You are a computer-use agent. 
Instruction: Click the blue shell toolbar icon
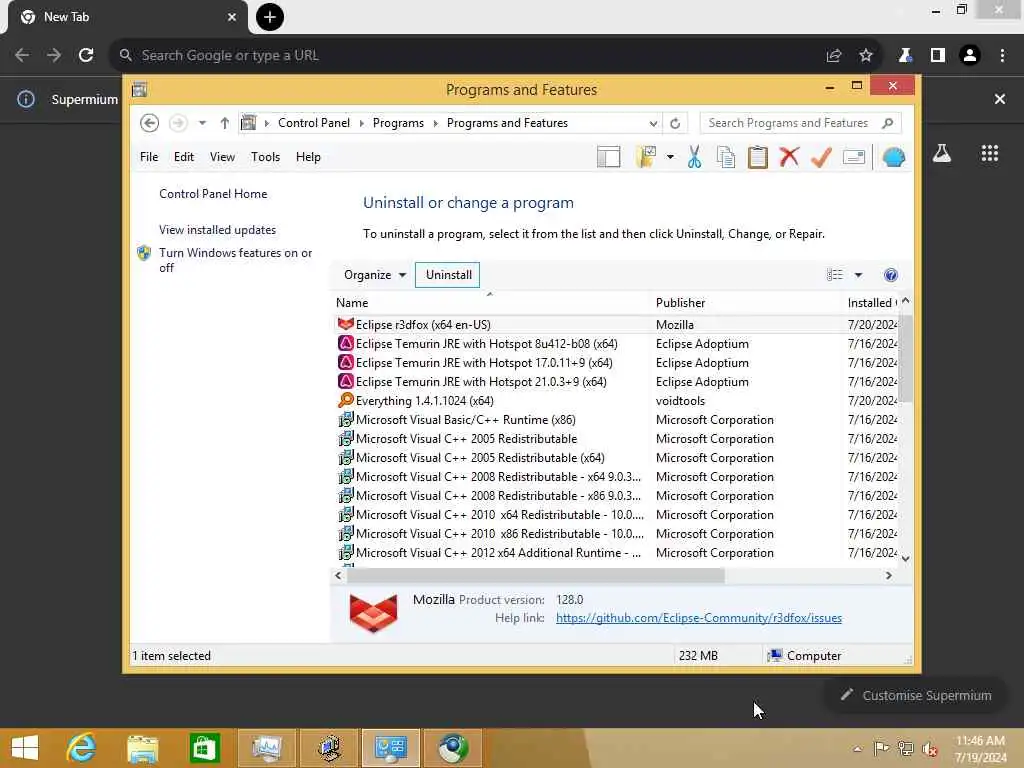coord(893,157)
